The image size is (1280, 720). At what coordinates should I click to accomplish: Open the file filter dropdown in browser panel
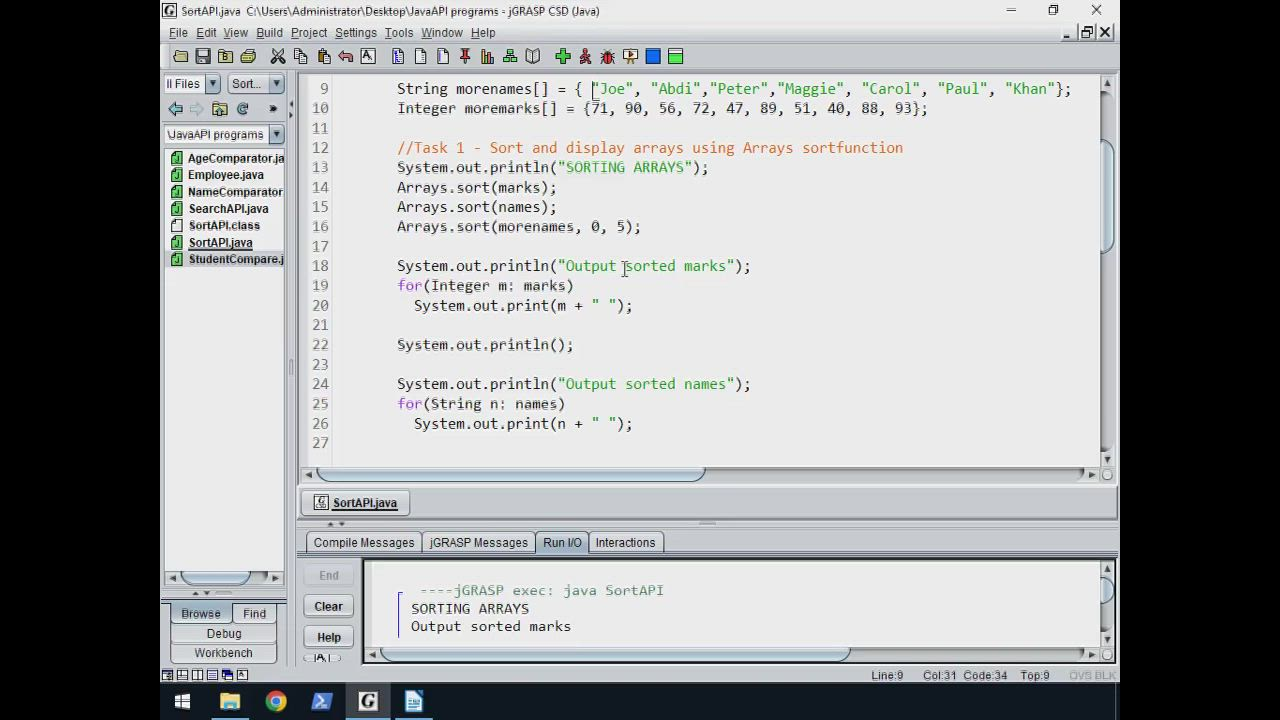(x=212, y=84)
